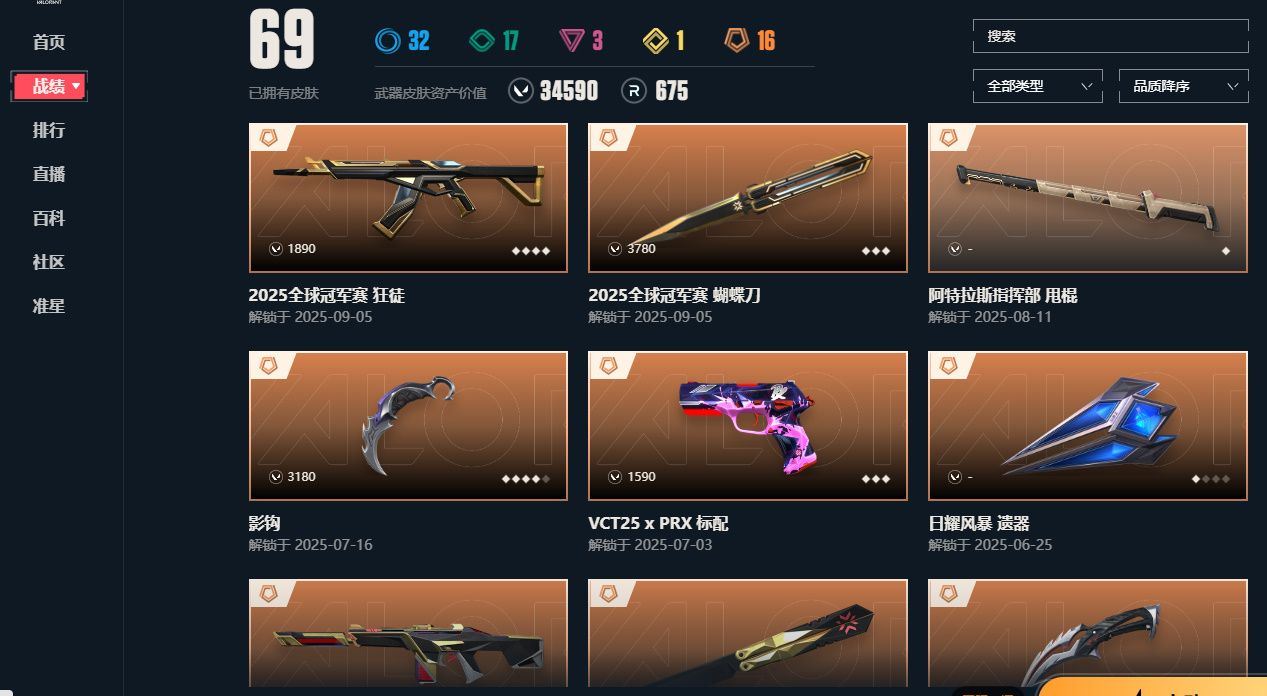Click the tier badge on 影钩 card
The width and height of the screenshot is (1267, 696).
[268, 366]
